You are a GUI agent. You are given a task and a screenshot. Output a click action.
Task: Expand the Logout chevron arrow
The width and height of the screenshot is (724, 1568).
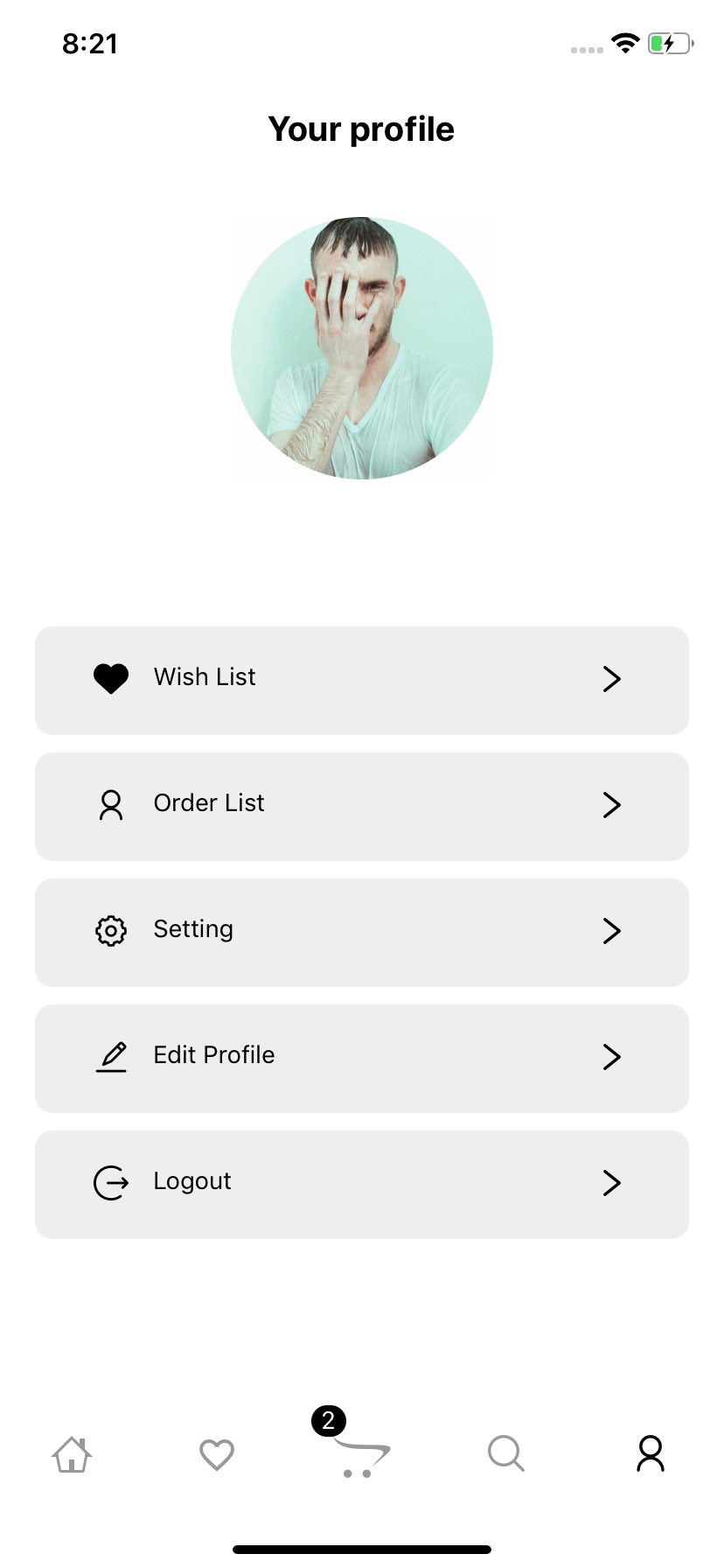click(x=612, y=1183)
